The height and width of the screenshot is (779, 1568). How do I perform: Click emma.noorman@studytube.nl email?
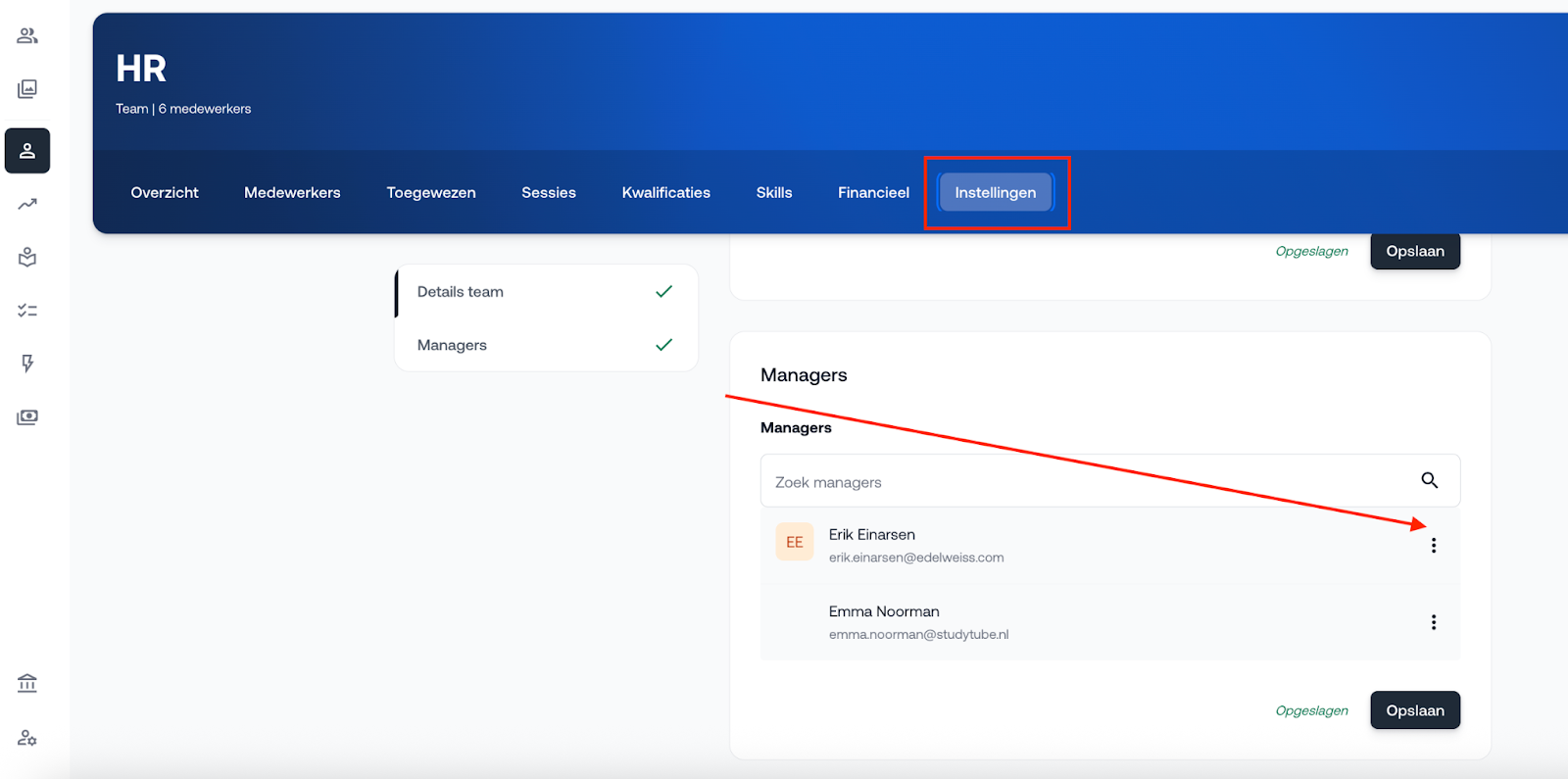(x=918, y=635)
